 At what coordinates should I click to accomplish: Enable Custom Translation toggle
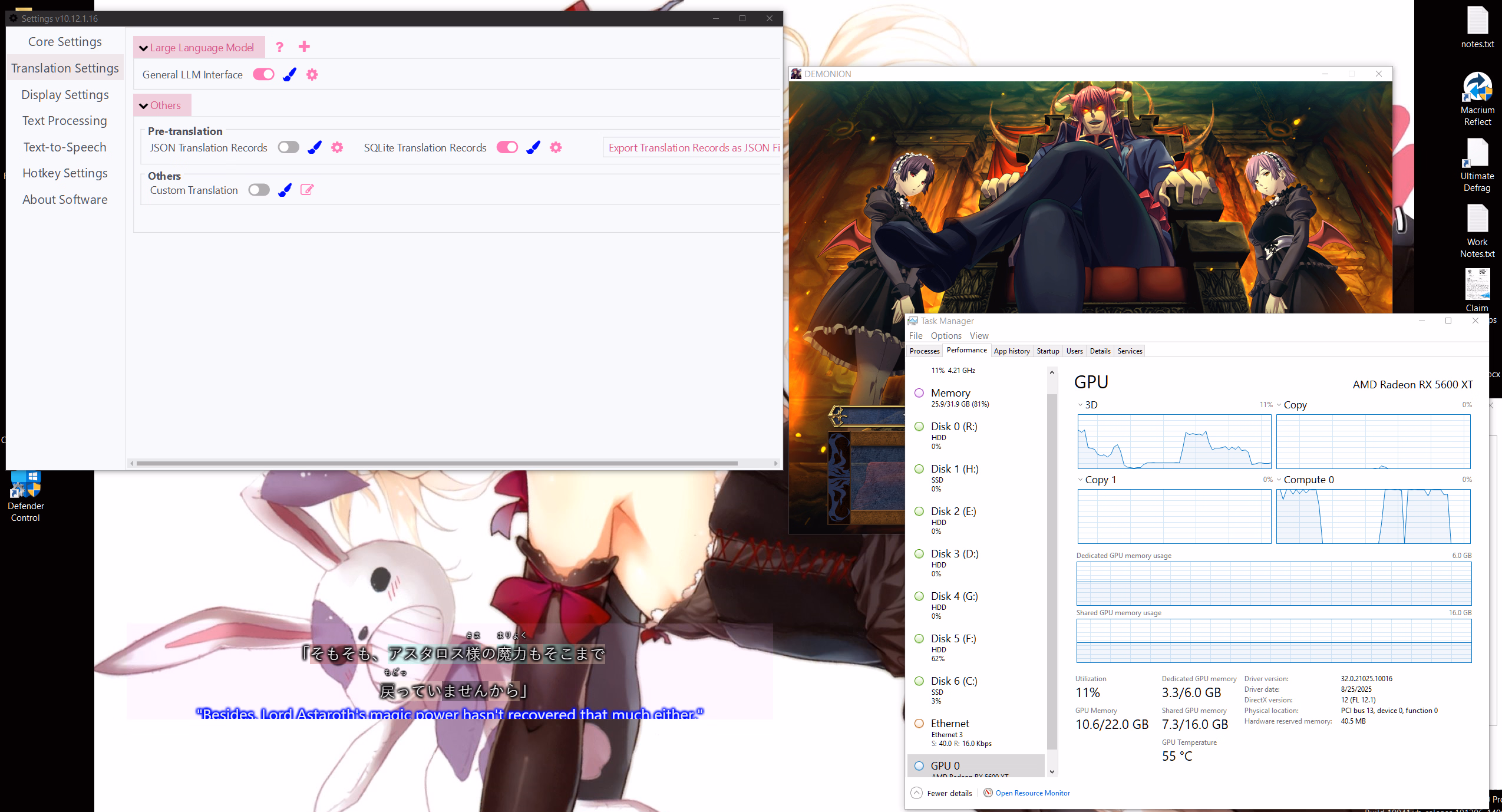pos(259,190)
